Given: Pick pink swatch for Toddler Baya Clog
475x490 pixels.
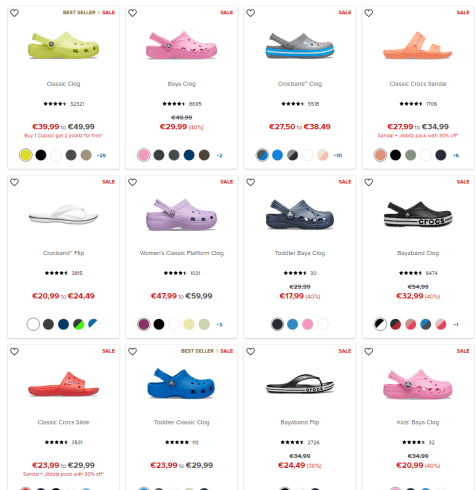Looking at the screenshot, I should 307,324.
